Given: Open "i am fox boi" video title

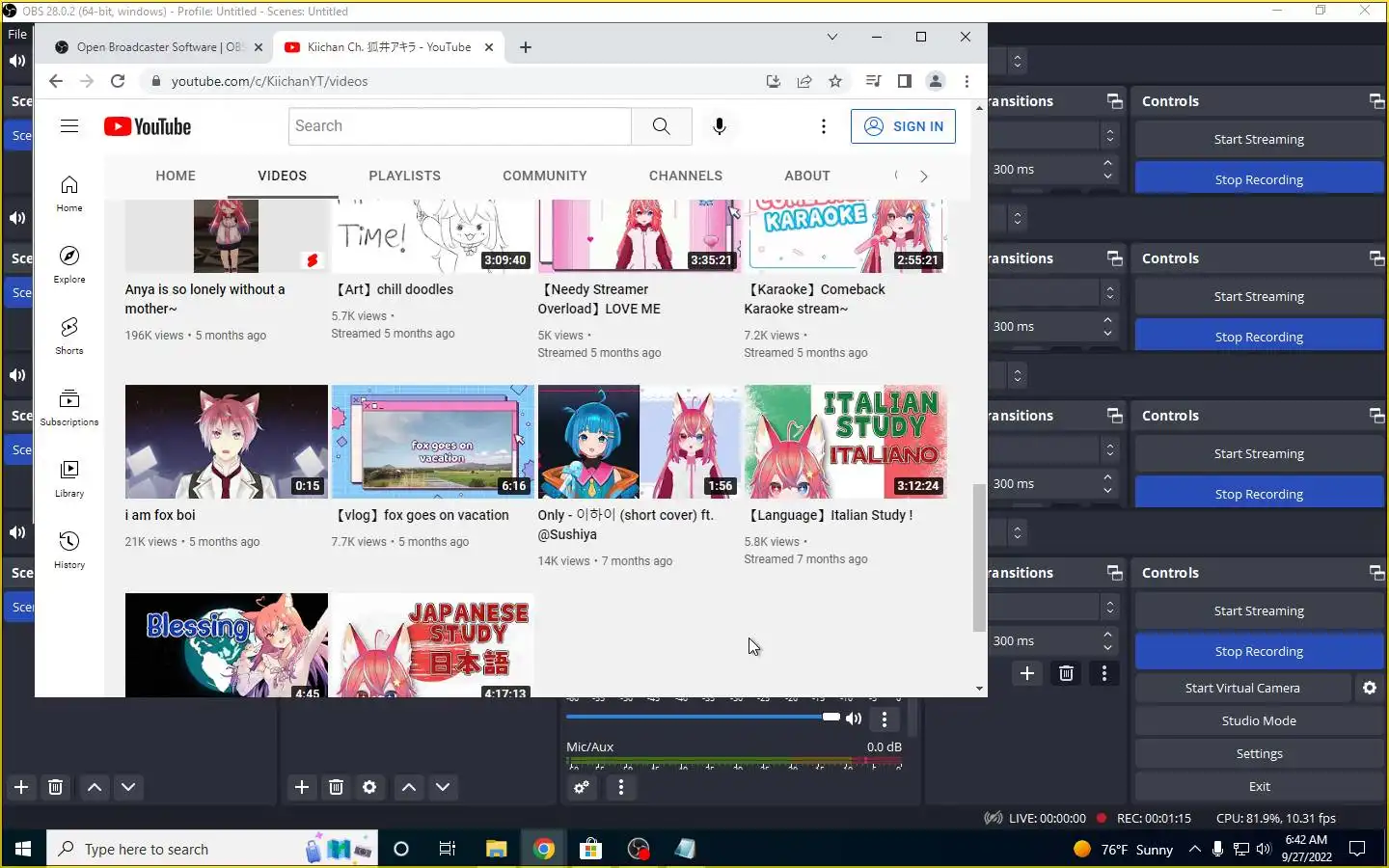Looking at the screenshot, I should [x=160, y=515].
